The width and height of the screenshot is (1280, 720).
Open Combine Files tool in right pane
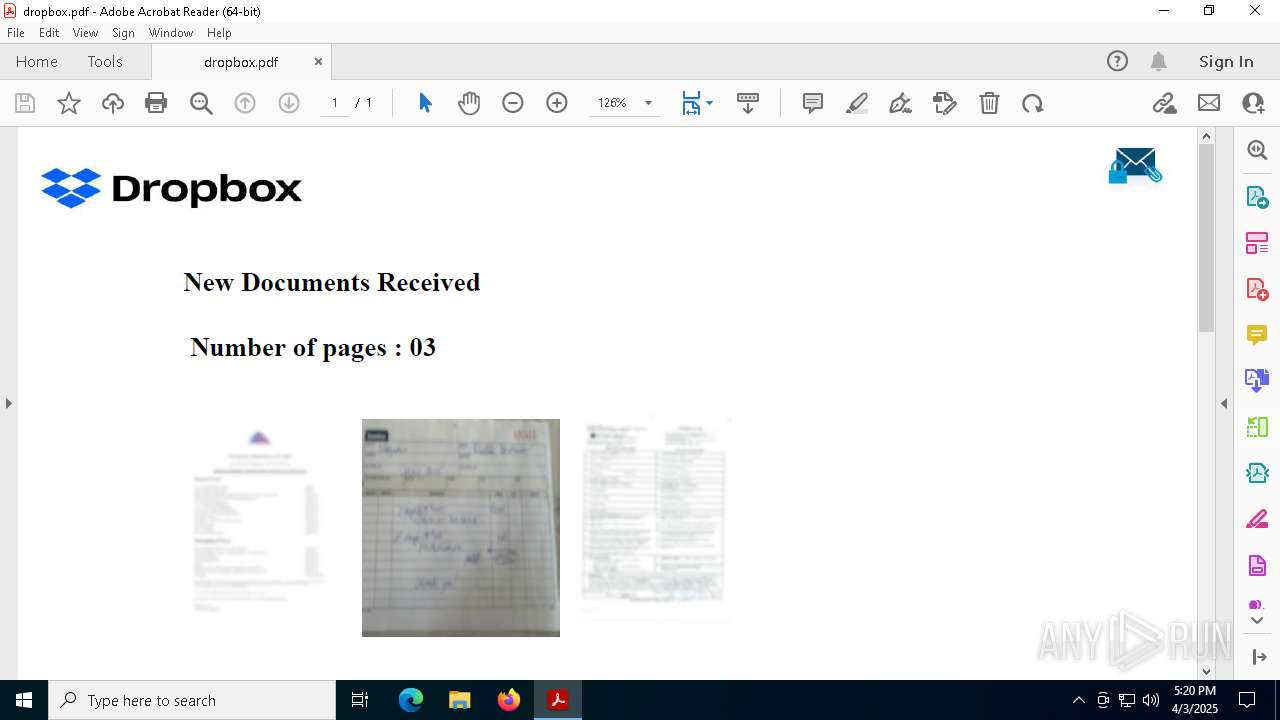click(1257, 380)
